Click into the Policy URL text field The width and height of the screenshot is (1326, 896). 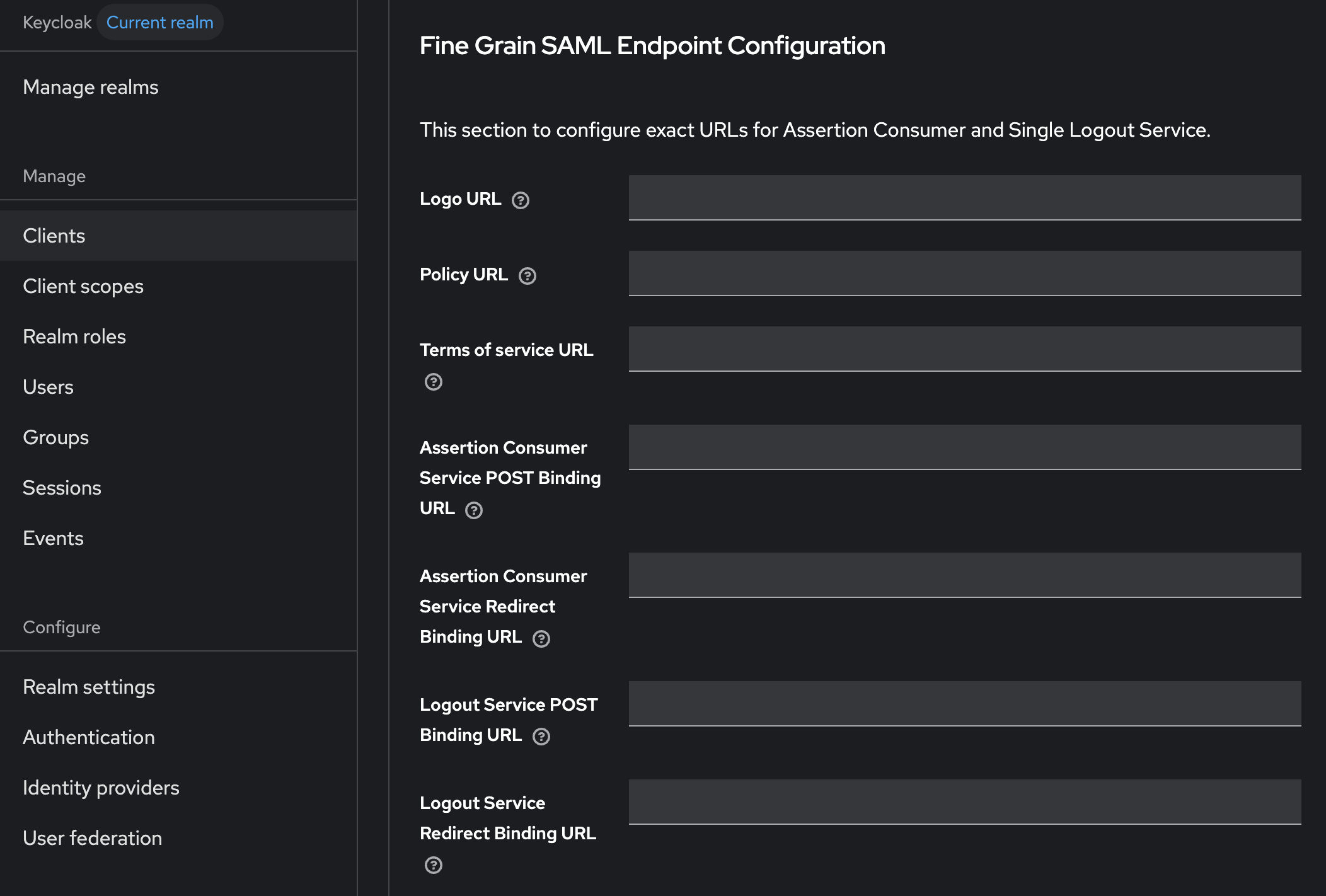click(x=965, y=273)
